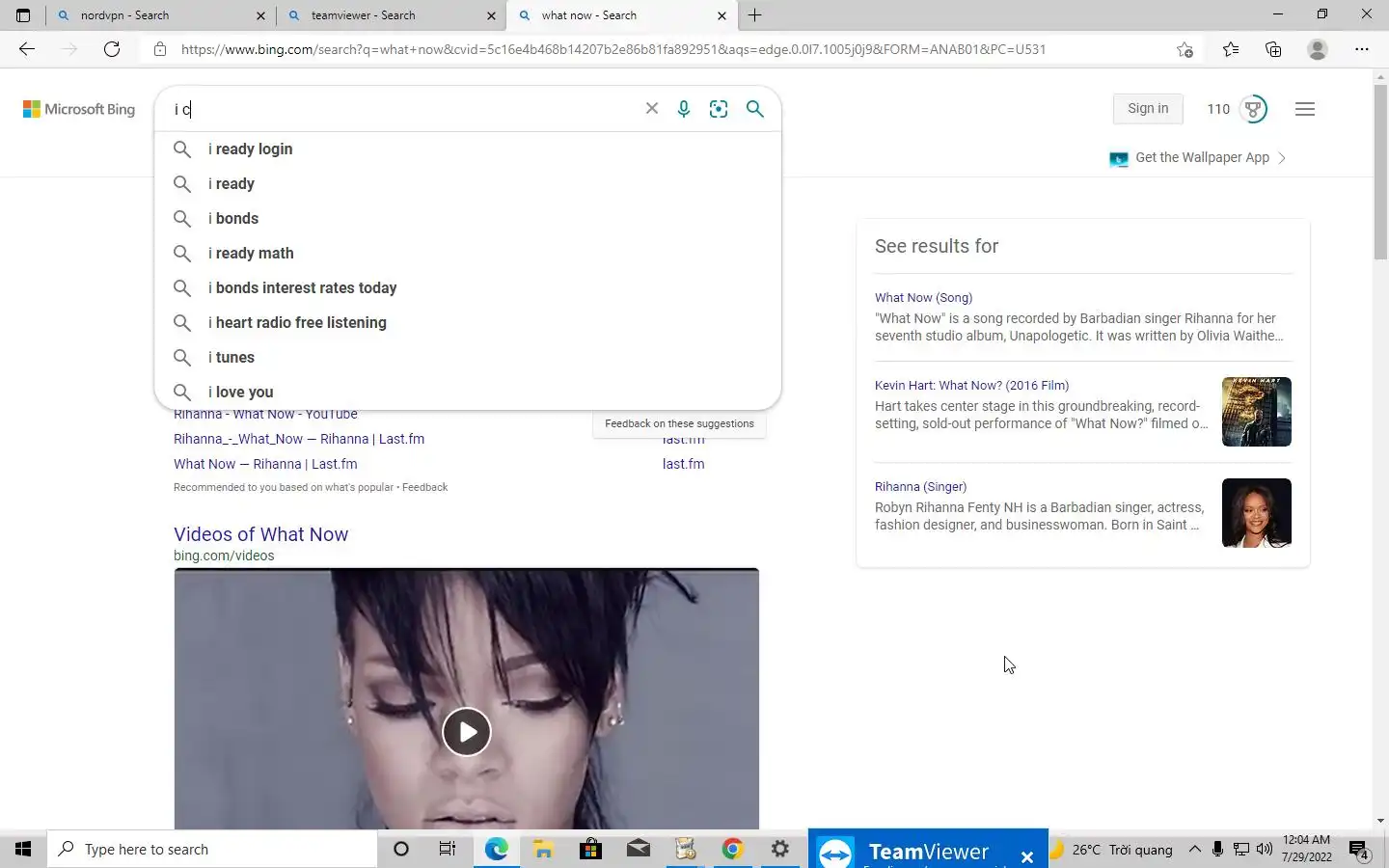Viewport: 1389px width, 868px height.
Task: Open Cortana circle on taskbar
Action: [x=401, y=849]
